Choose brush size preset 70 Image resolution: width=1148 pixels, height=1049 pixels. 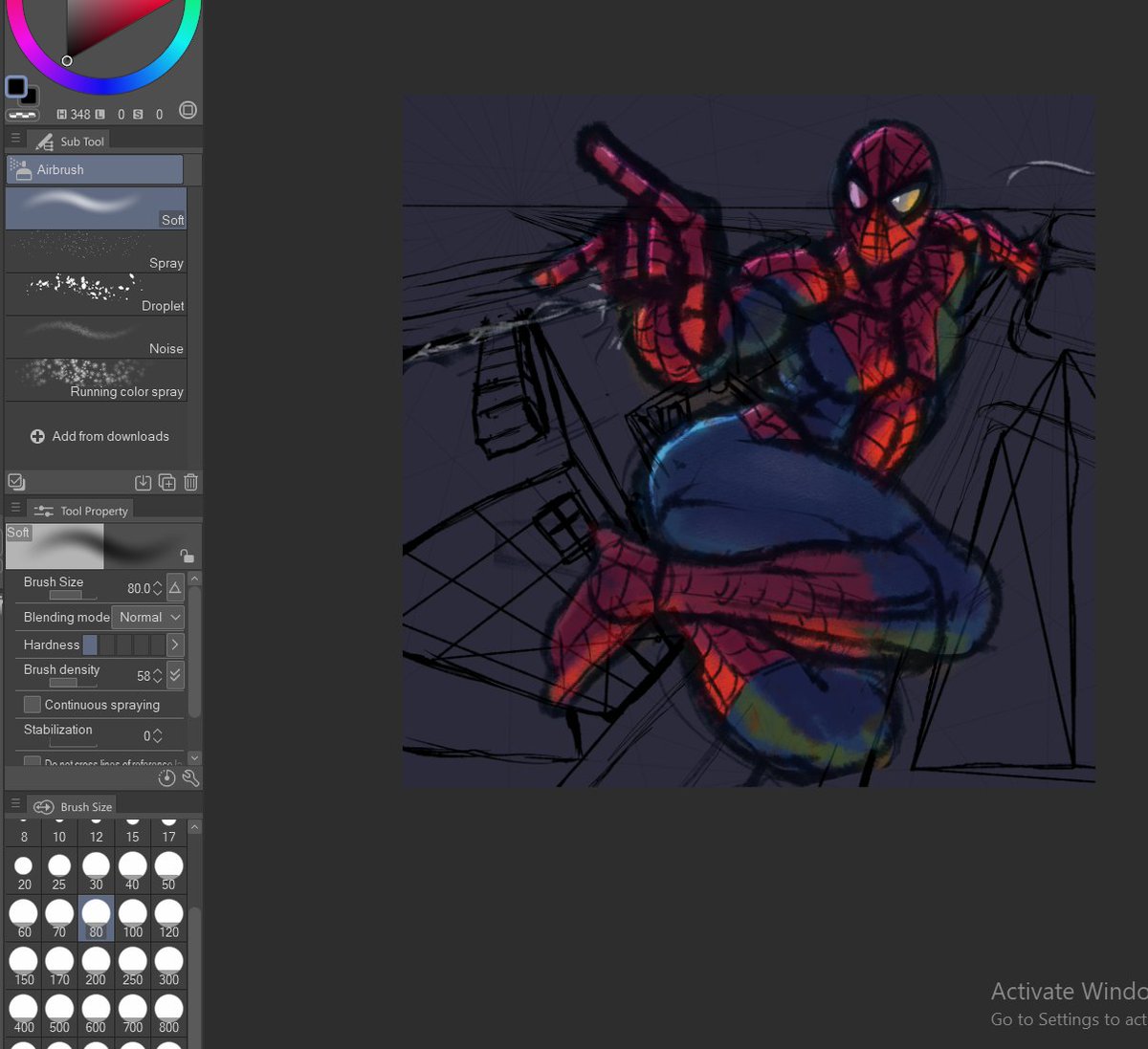(x=59, y=919)
